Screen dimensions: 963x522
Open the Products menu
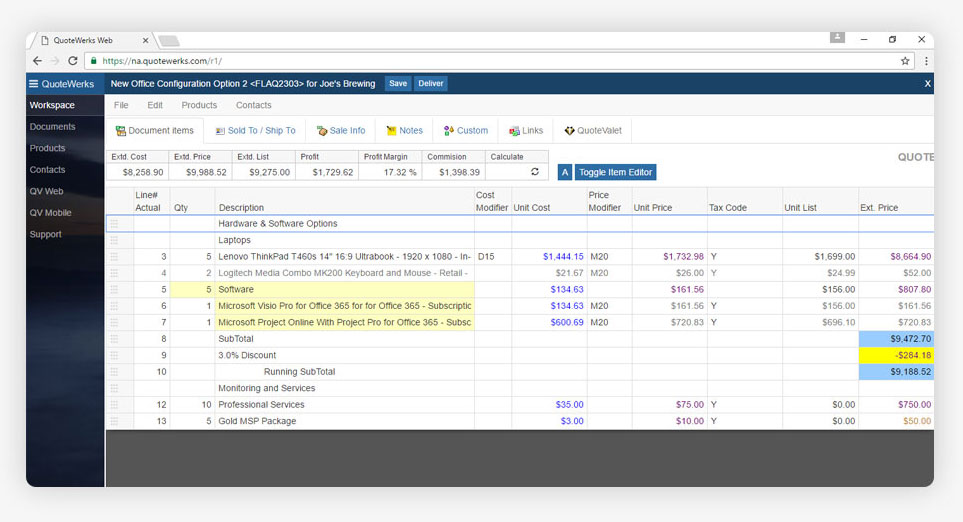tap(199, 105)
